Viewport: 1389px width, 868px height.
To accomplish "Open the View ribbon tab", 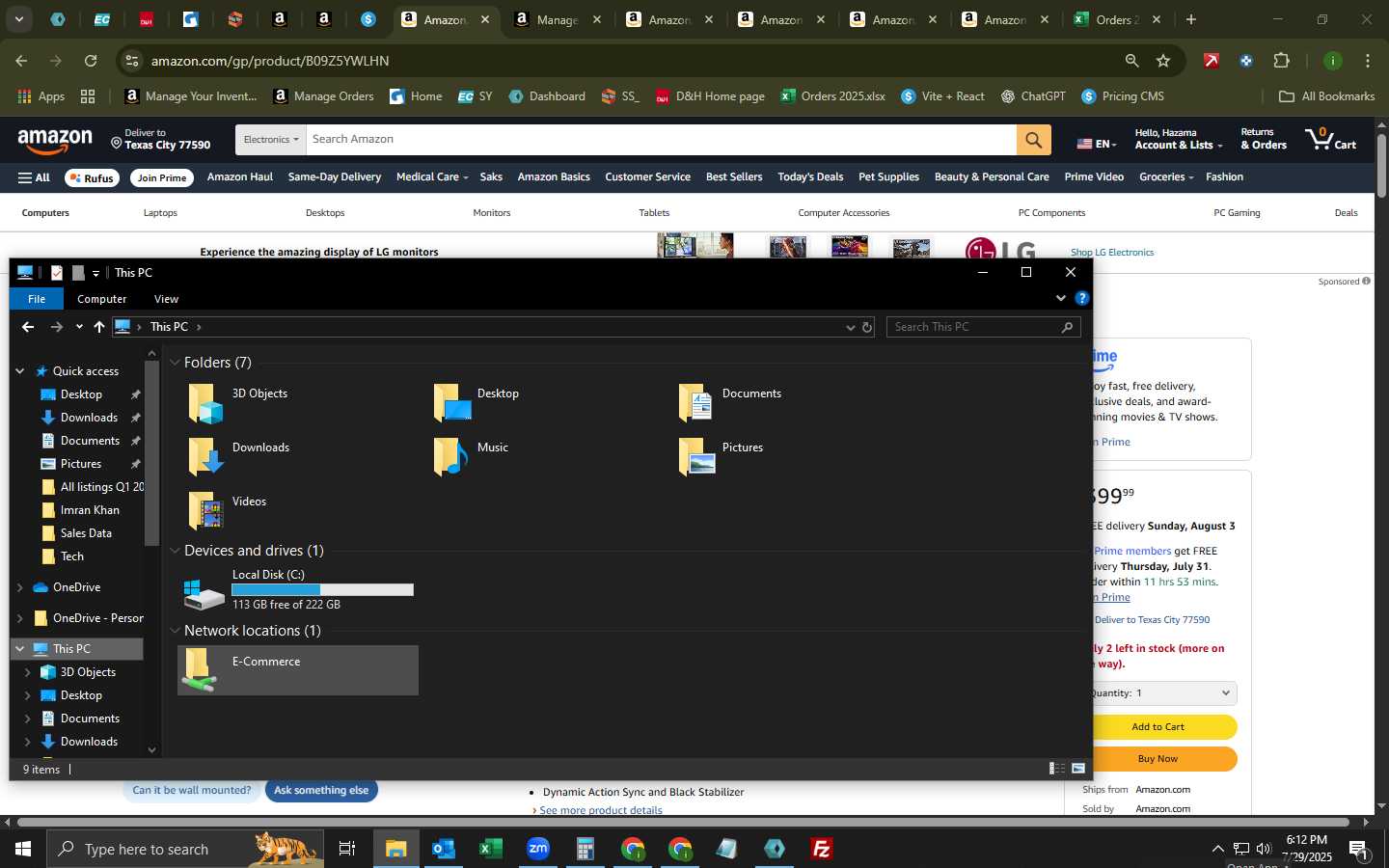I will pyautogui.click(x=166, y=299).
